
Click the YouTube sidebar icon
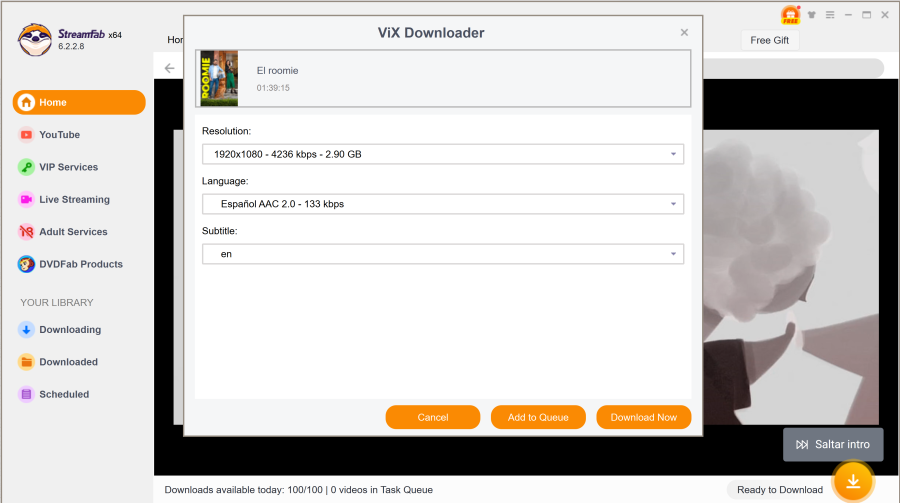26,134
